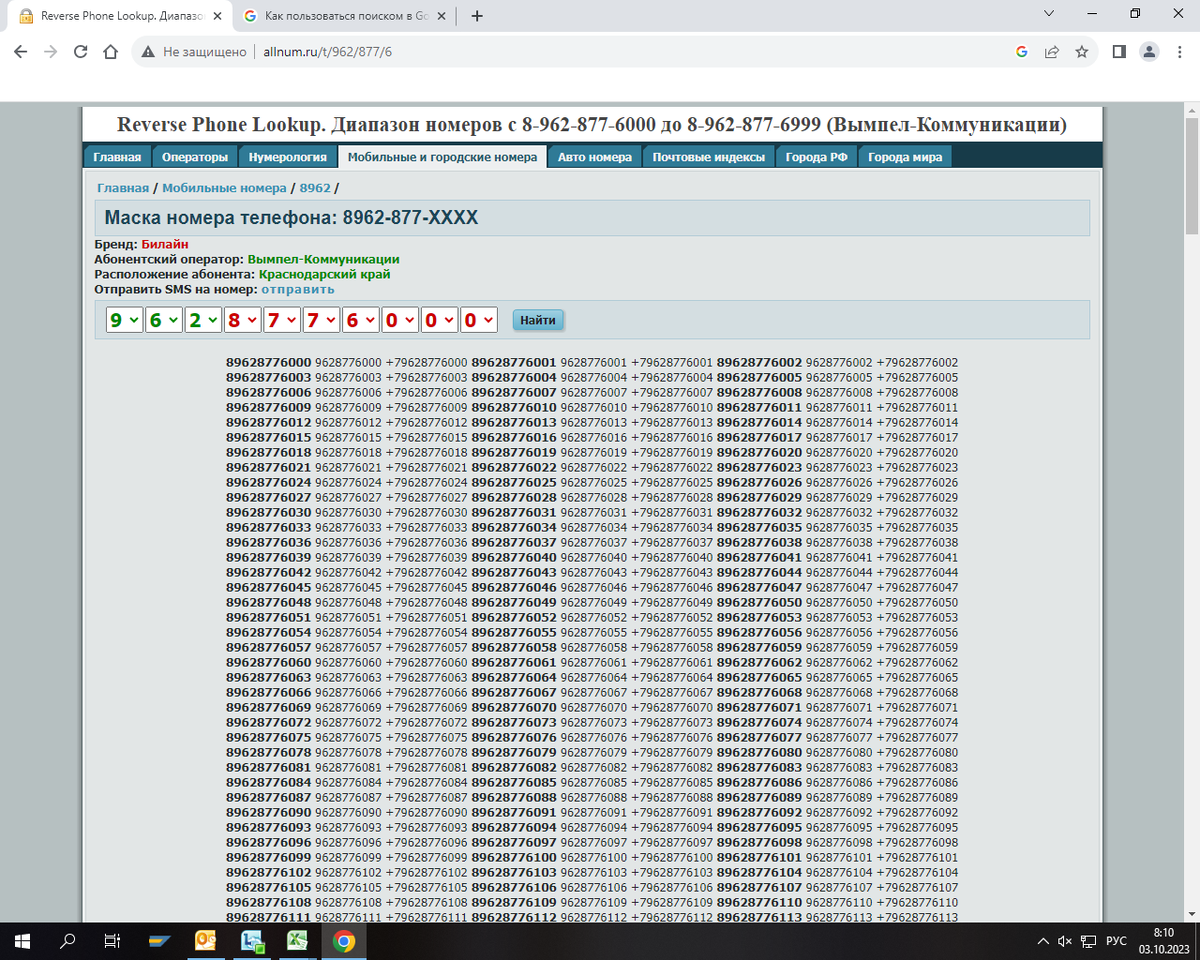Image resolution: width=1200 pixels, height=960 pixels.
Task: Show hidden tray icons chevron
Action: point(1044,941)
